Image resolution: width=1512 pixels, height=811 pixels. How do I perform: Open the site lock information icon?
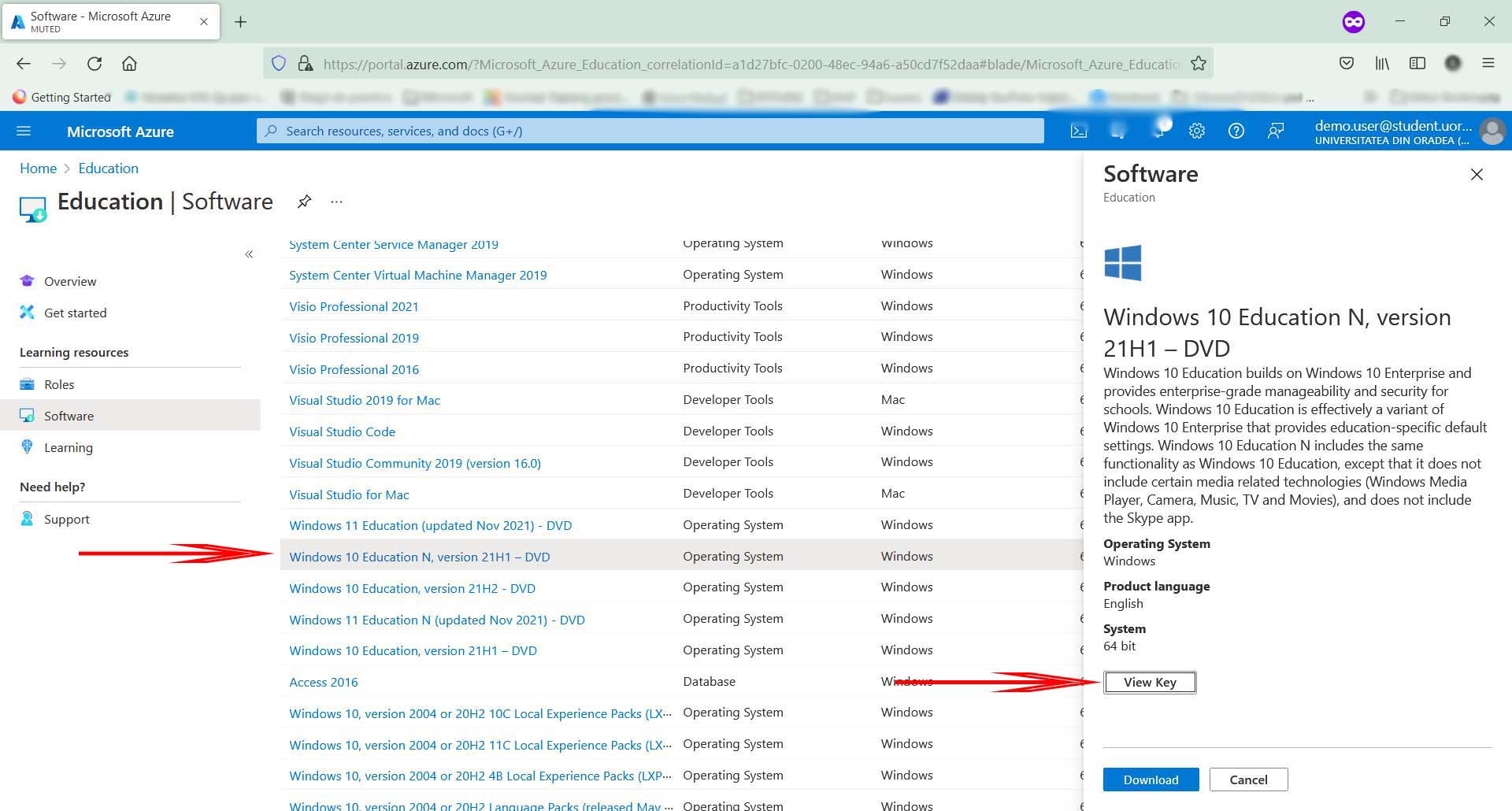306,64
